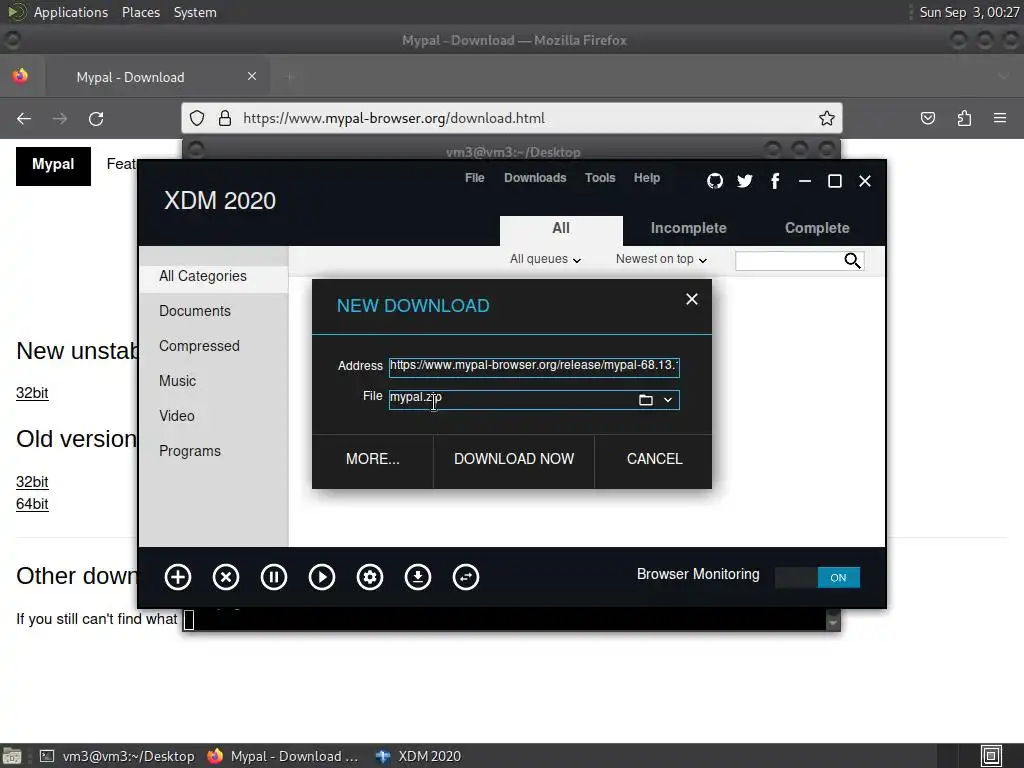This screenshot has width=1024, height=768.
Task: Open the Applications menu
Action: pyautogui.click(x=71, y=12)
